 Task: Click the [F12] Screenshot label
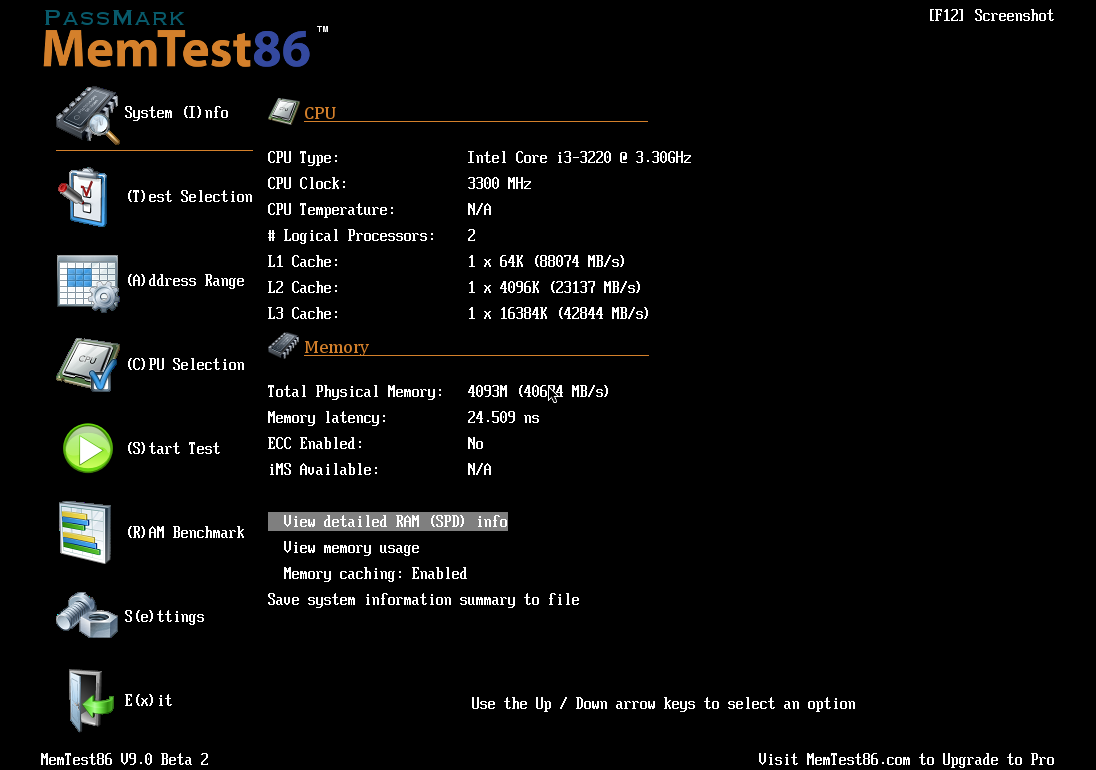[x=991, y=15]
